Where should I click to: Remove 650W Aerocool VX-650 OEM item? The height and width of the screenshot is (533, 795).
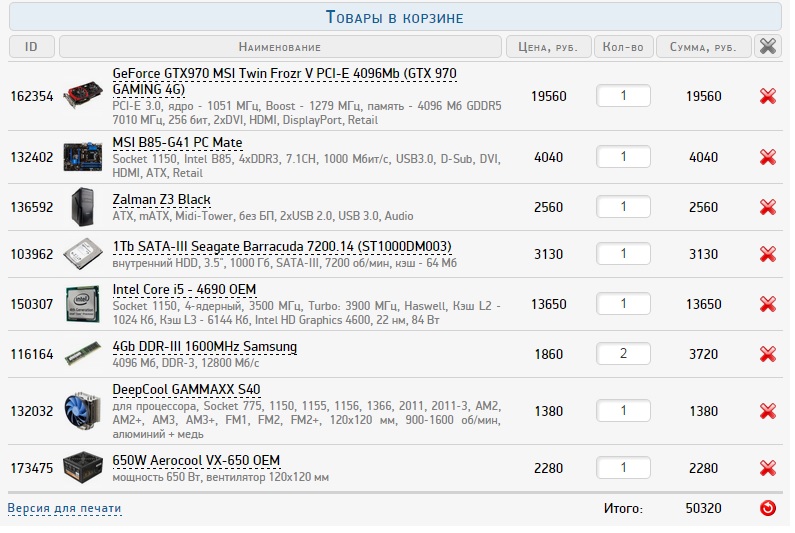pos(768,468)
